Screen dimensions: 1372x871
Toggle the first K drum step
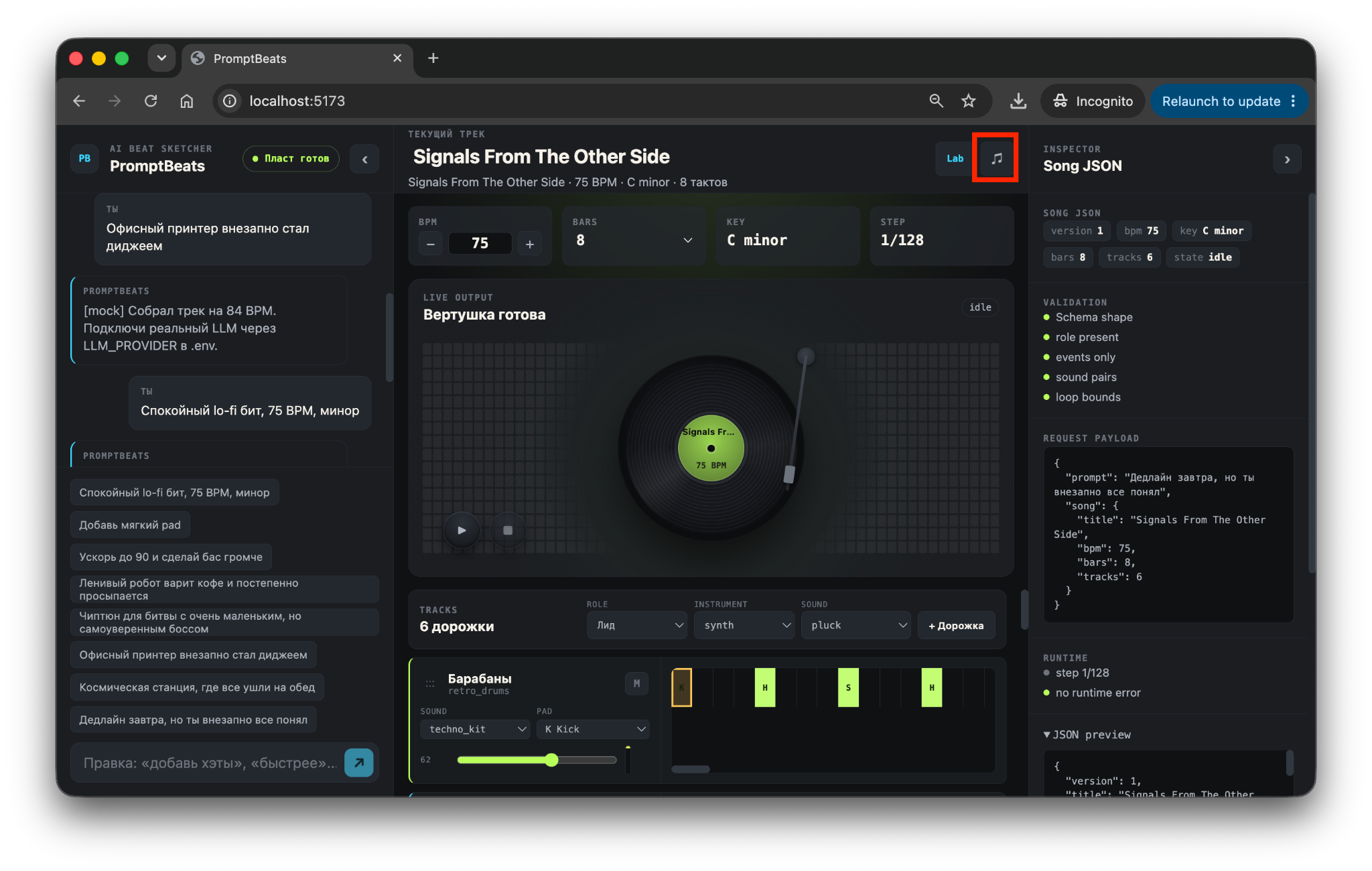pyautogui.click(x=681, y=687)
